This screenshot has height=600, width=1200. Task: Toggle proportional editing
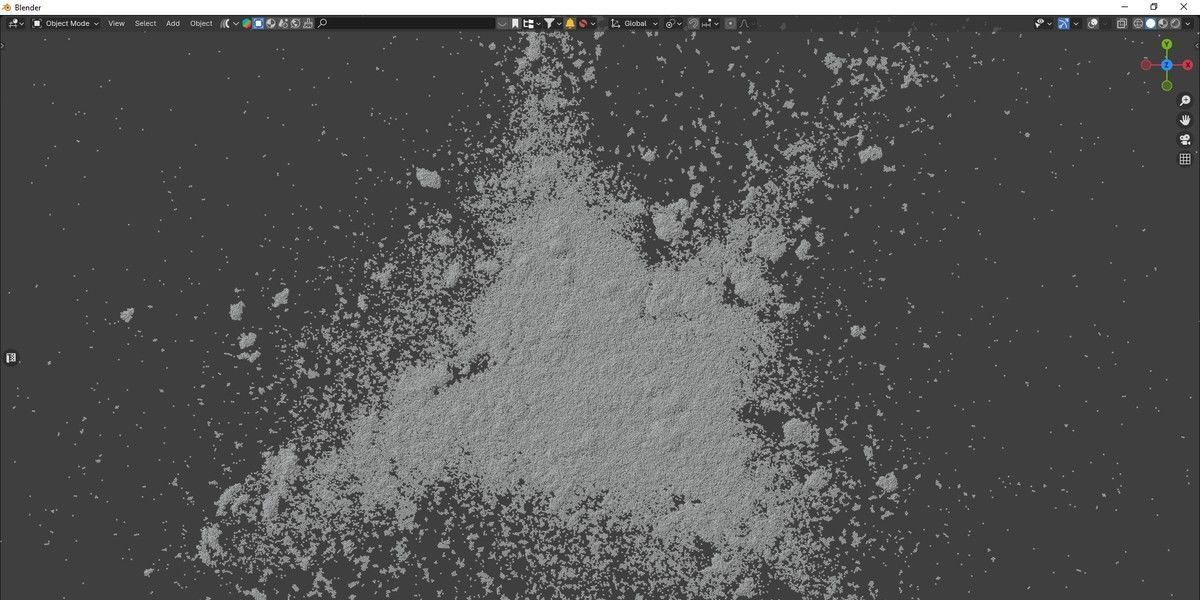click(730, 23)
